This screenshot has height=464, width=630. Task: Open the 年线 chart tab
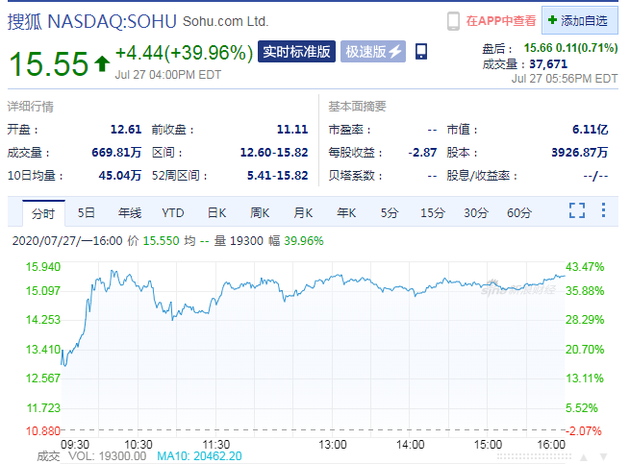[130, 213]
